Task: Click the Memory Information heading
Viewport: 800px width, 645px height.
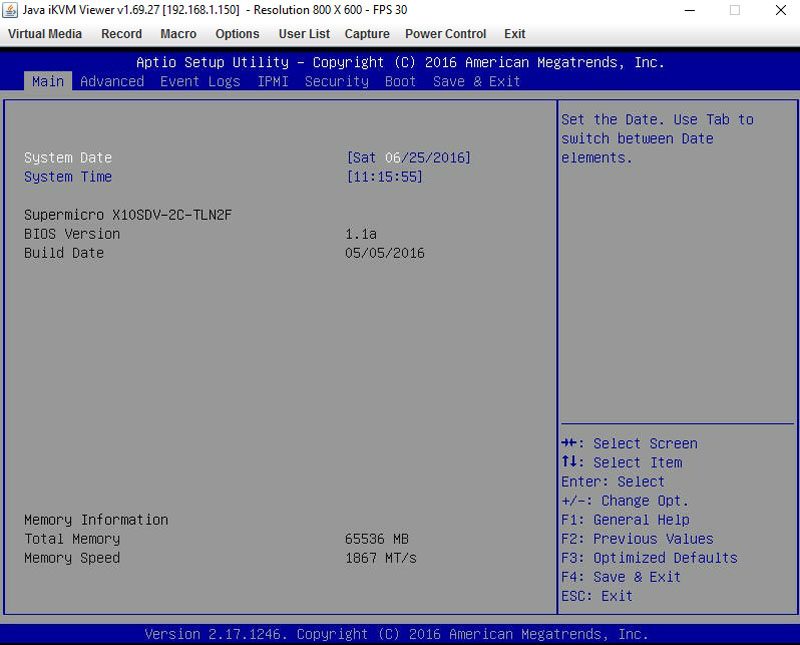Action: point(96,519)
